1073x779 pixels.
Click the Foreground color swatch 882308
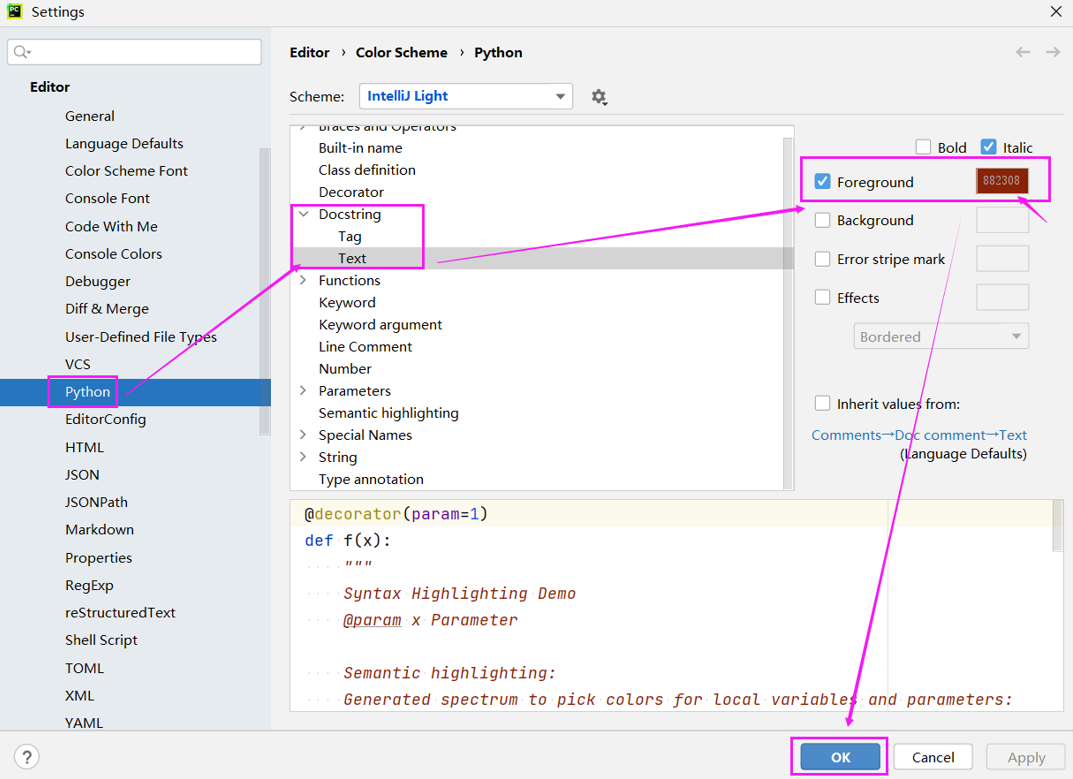tap(1002, 182)
